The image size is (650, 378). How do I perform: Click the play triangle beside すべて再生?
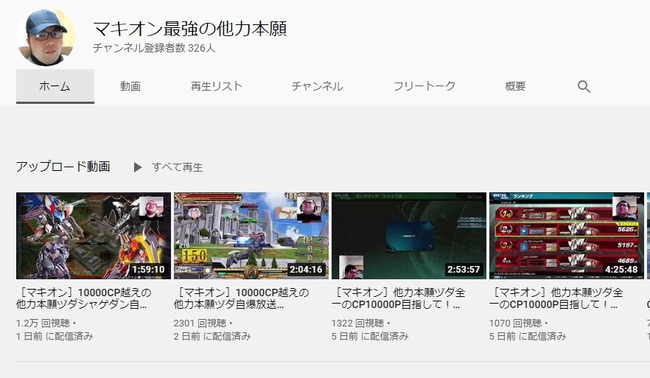pyautogui.click(x=138, y=167)
